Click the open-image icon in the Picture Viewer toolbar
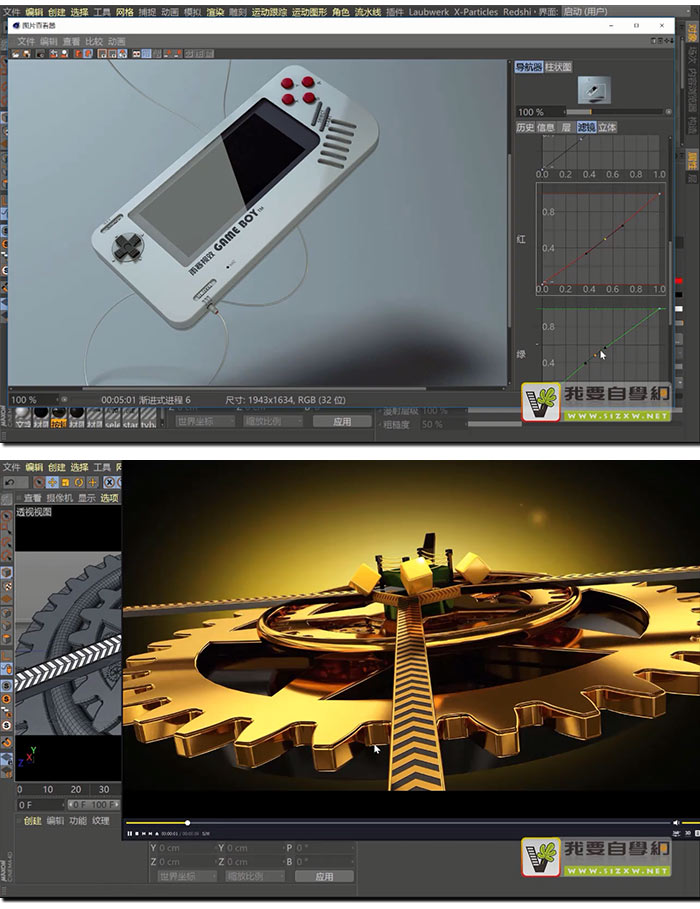 pos(16,53)
